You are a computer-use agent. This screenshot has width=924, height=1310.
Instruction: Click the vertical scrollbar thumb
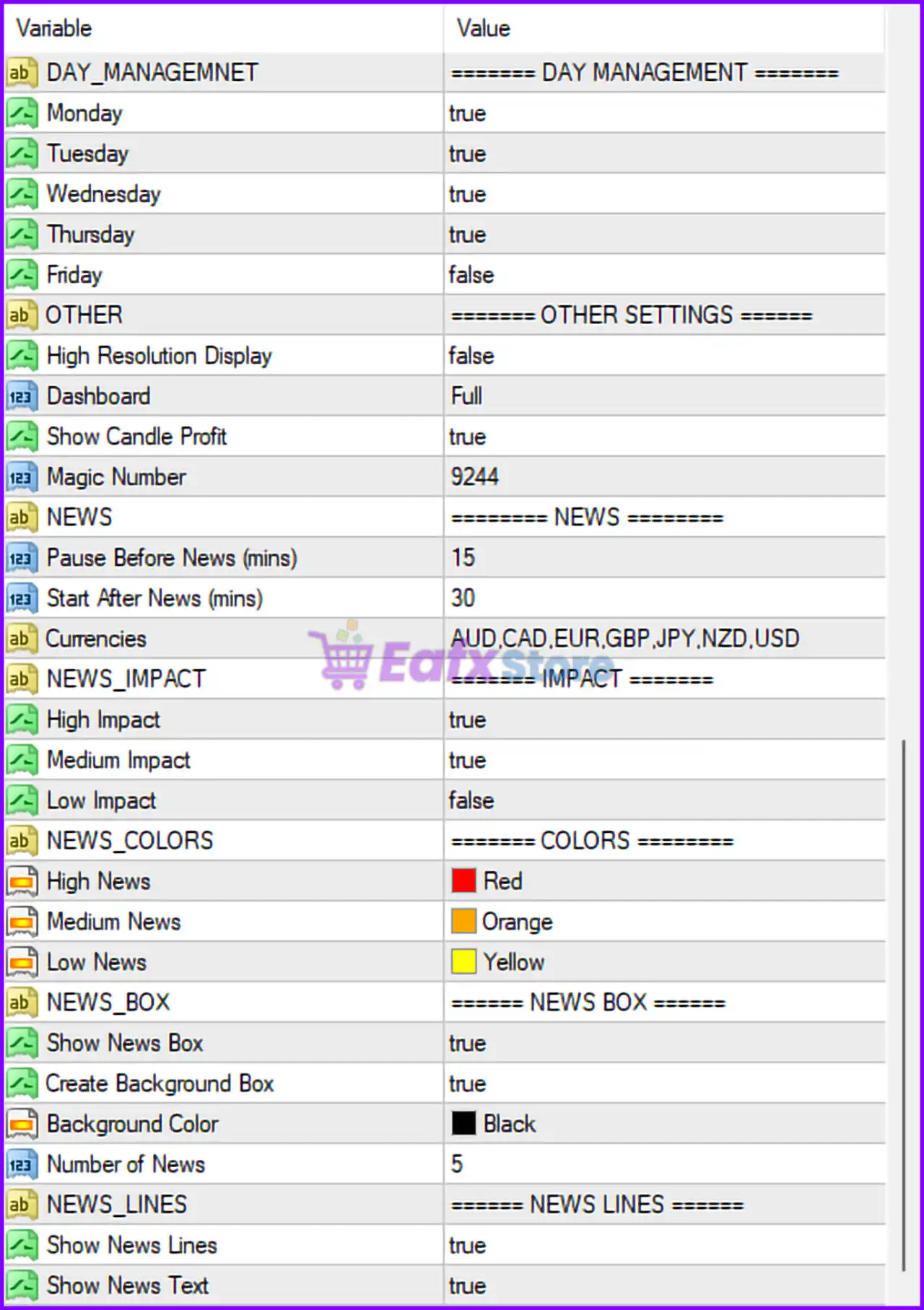[903, 1005]
